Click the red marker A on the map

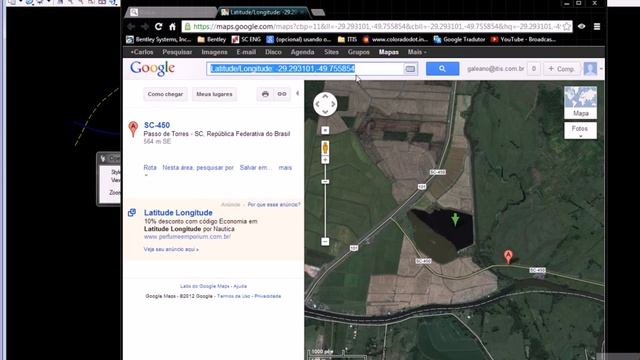click(x=508, y=256)
